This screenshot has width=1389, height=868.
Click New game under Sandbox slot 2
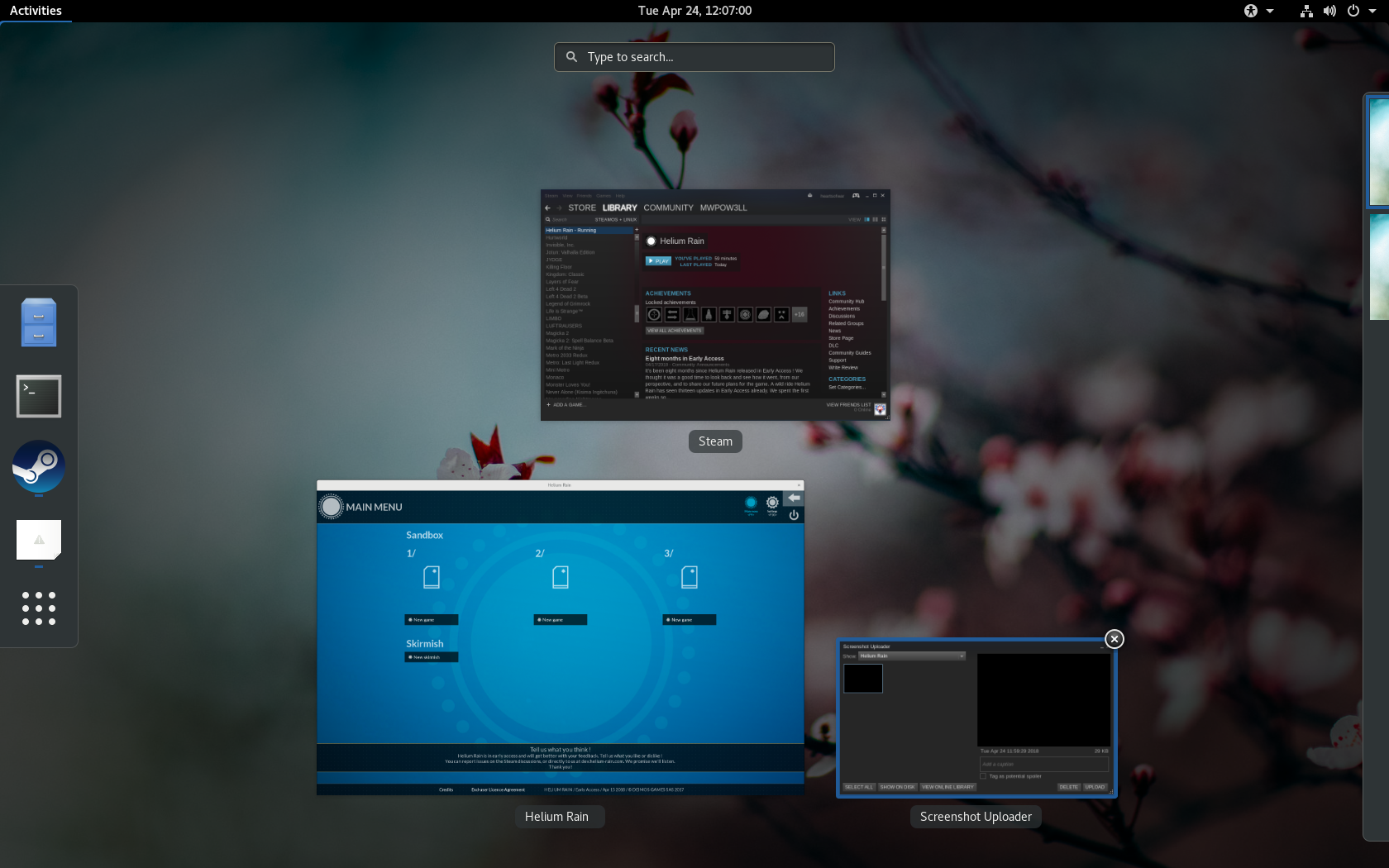561,620
